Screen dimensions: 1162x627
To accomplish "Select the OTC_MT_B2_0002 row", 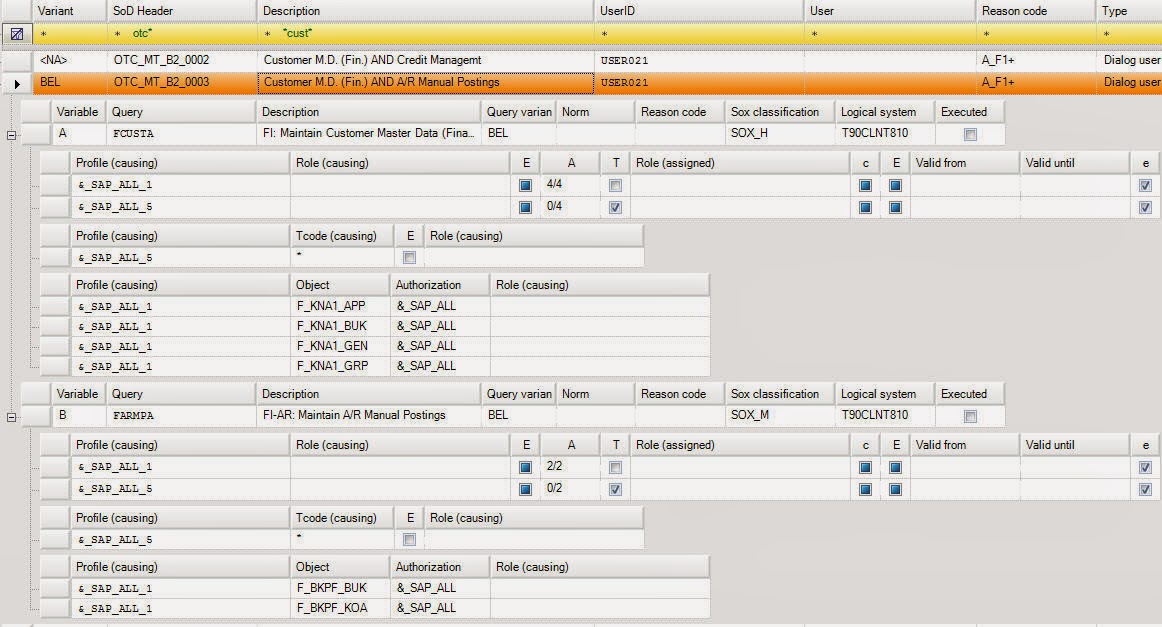I will click(180, 60).
